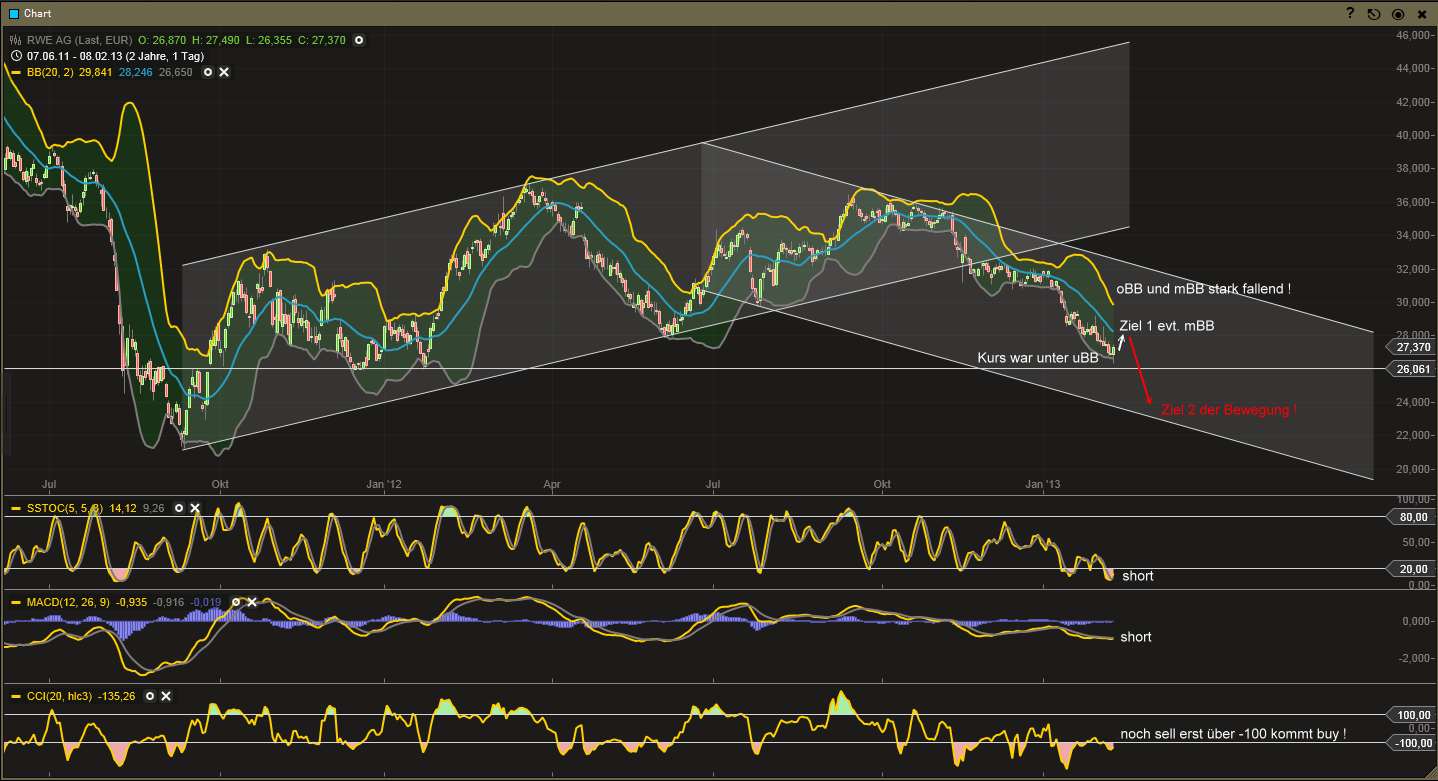Select annotation 'Ziel 1 evt. mBB'

tap(1167, 325)
